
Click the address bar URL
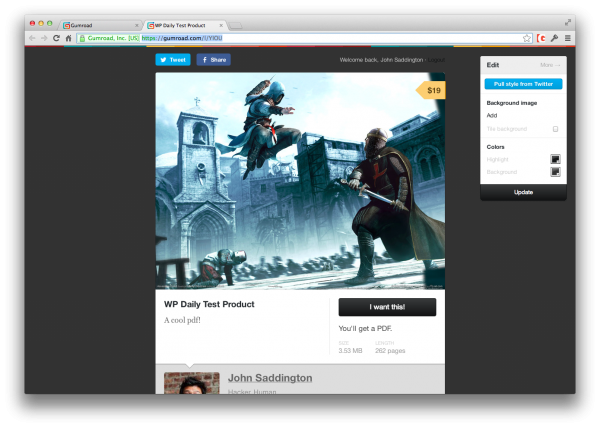pos(182,38)
